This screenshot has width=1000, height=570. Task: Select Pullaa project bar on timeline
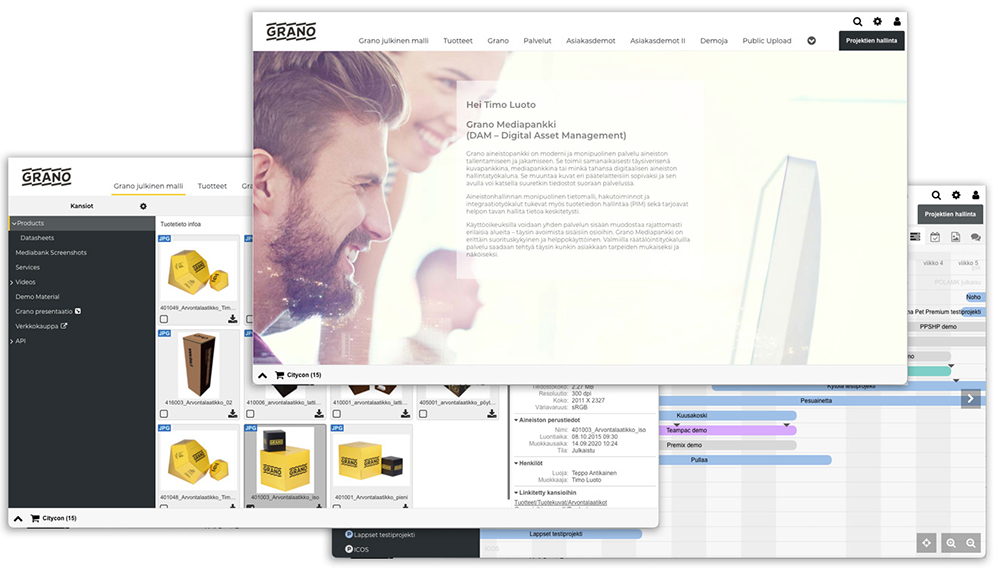click(x=745, y=460)
